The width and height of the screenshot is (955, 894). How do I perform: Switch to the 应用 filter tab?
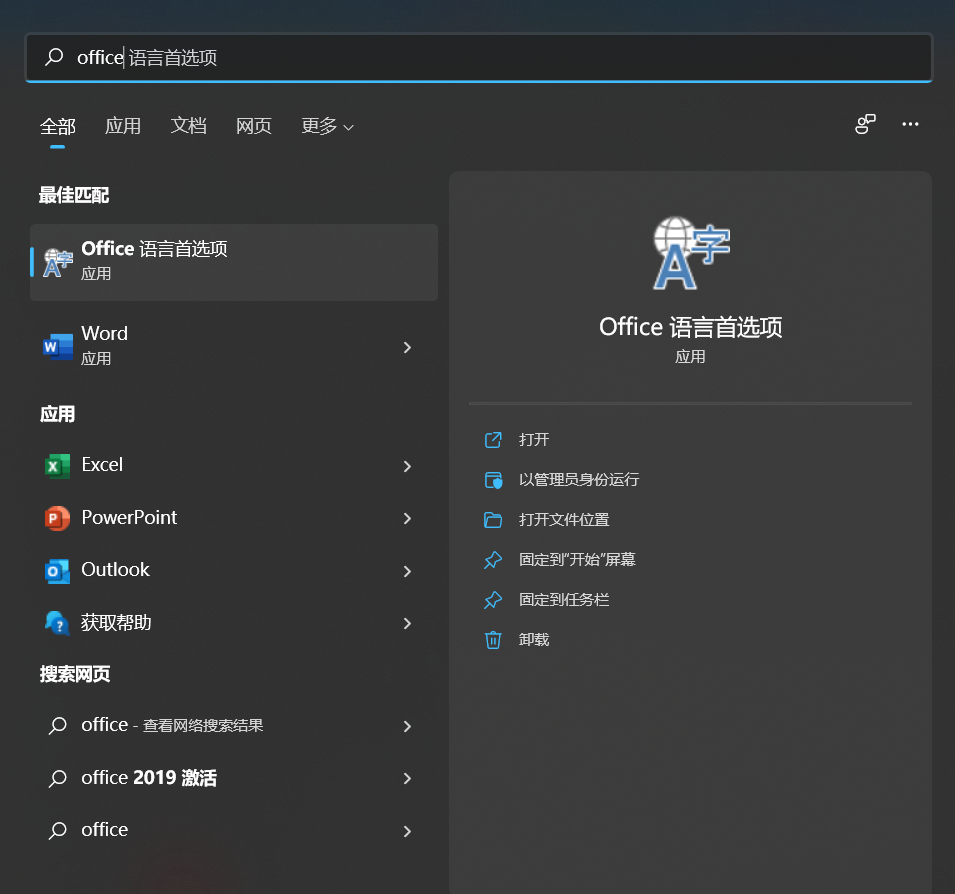click(x=123, y=126)
